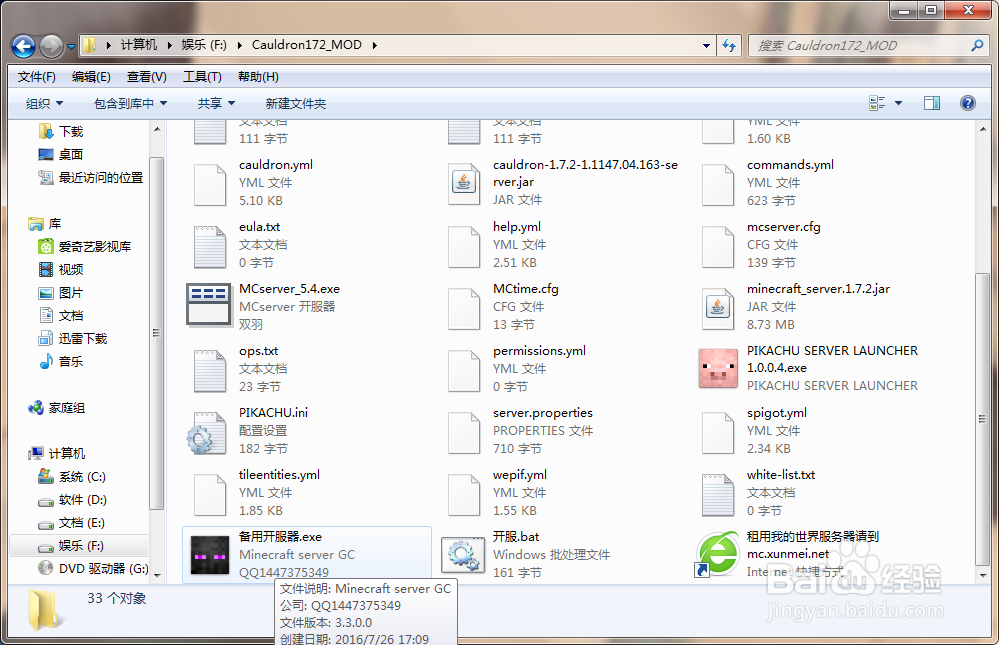Image resolution: width=999 pixels, height=645 pixels.
Task: Select 迅雷下载 in the navigation pane
Action: tap(83, 338)
